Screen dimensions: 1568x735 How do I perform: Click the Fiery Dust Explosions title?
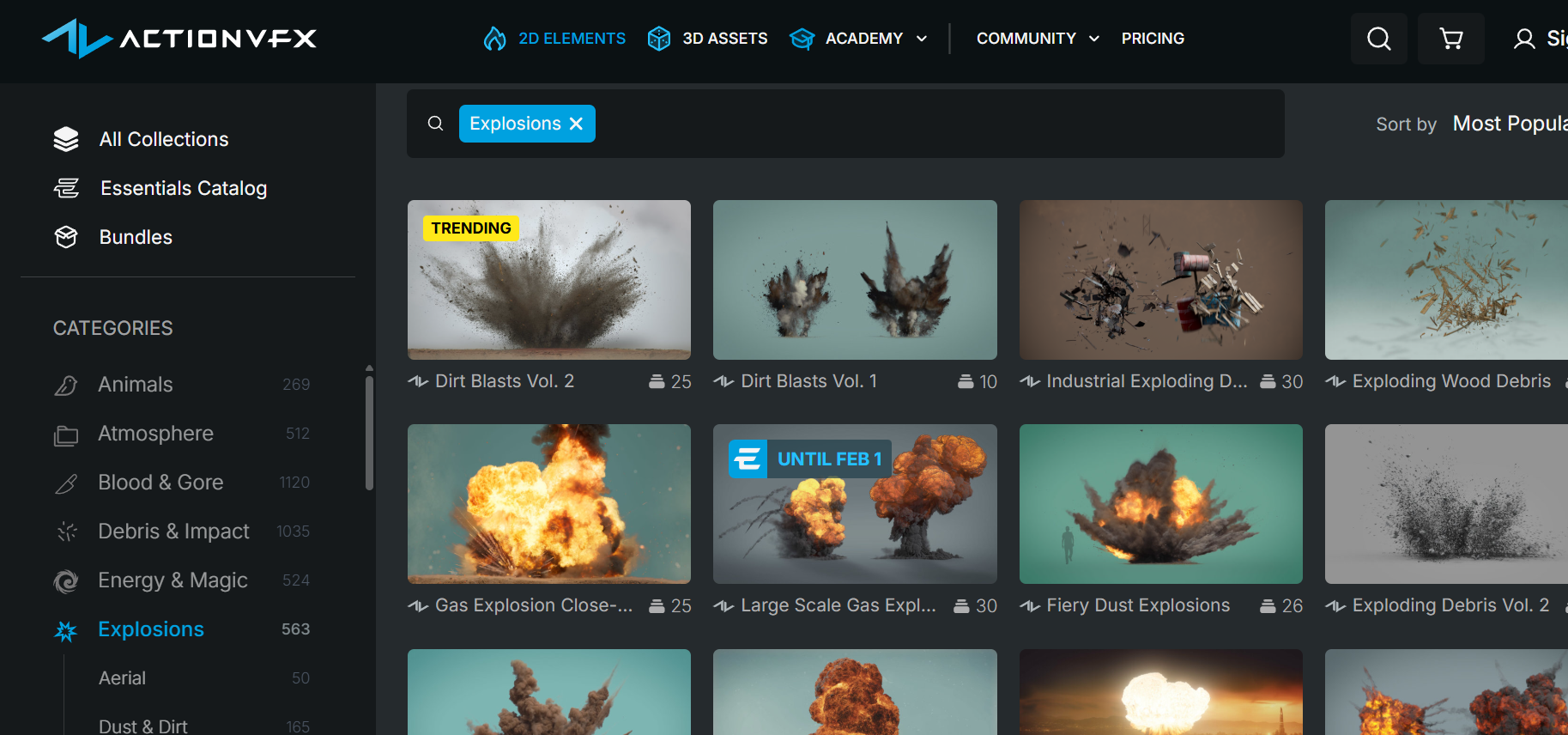coord(1138,605)
